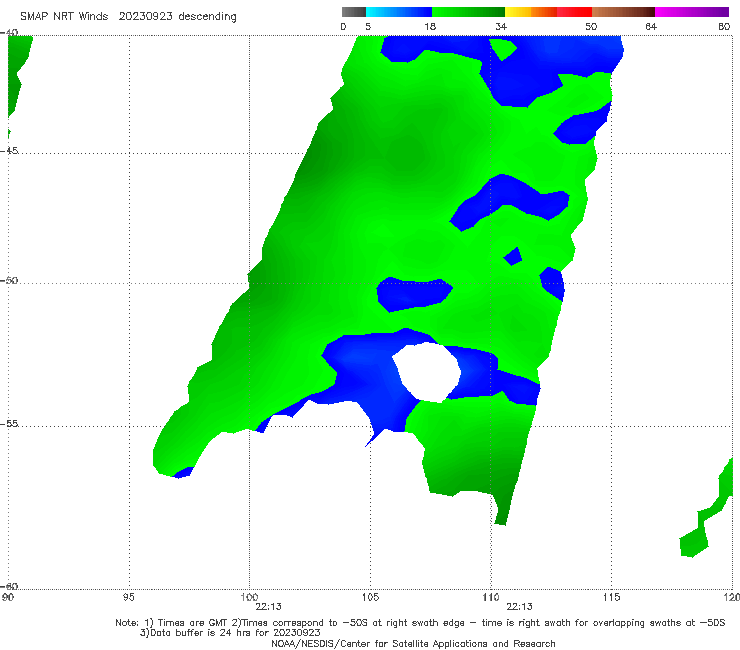740x650 pixels.
Task: Click the colorbar label '34'
Action: [501, 26]
